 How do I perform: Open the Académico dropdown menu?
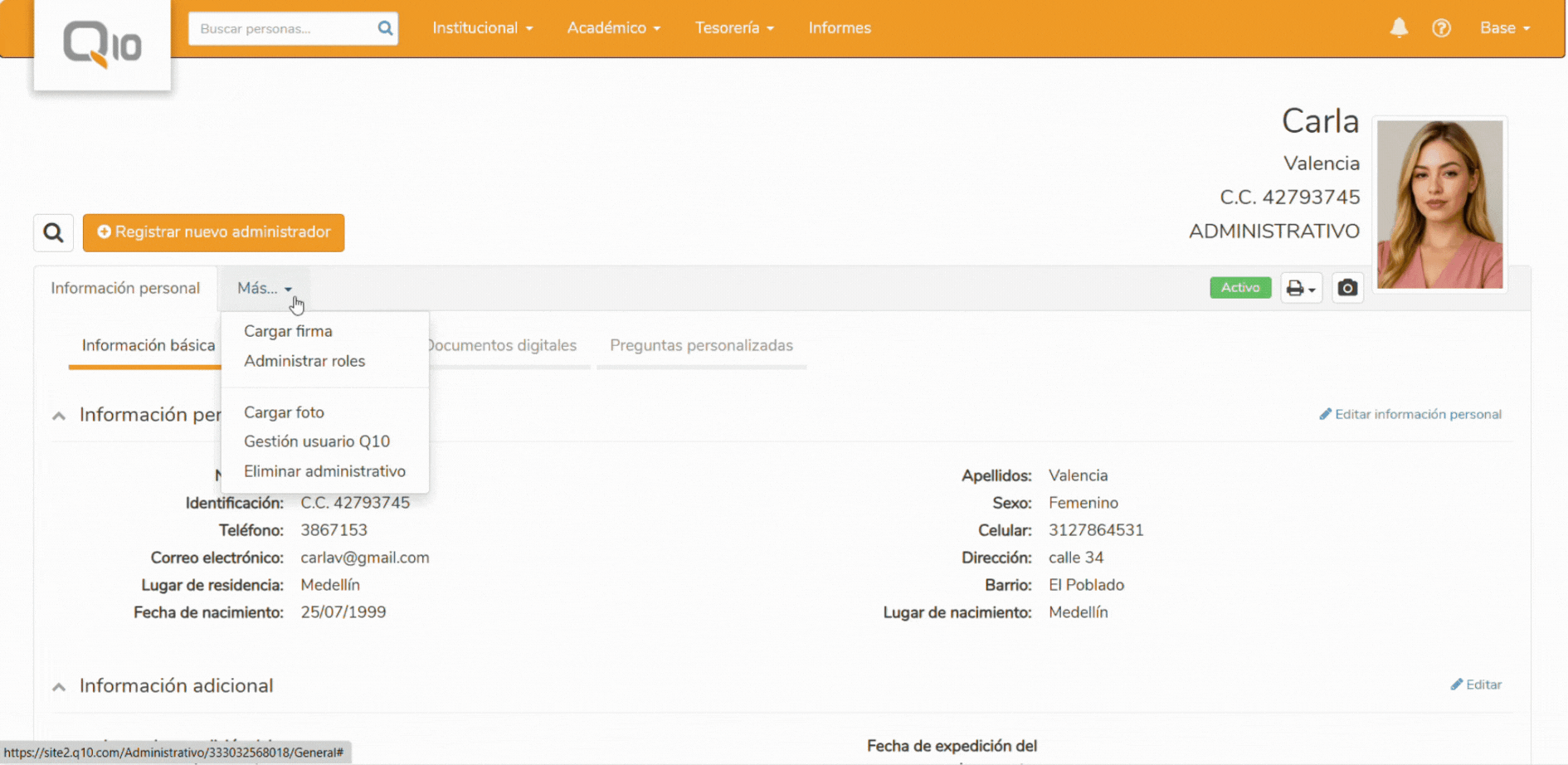[613, 28]
